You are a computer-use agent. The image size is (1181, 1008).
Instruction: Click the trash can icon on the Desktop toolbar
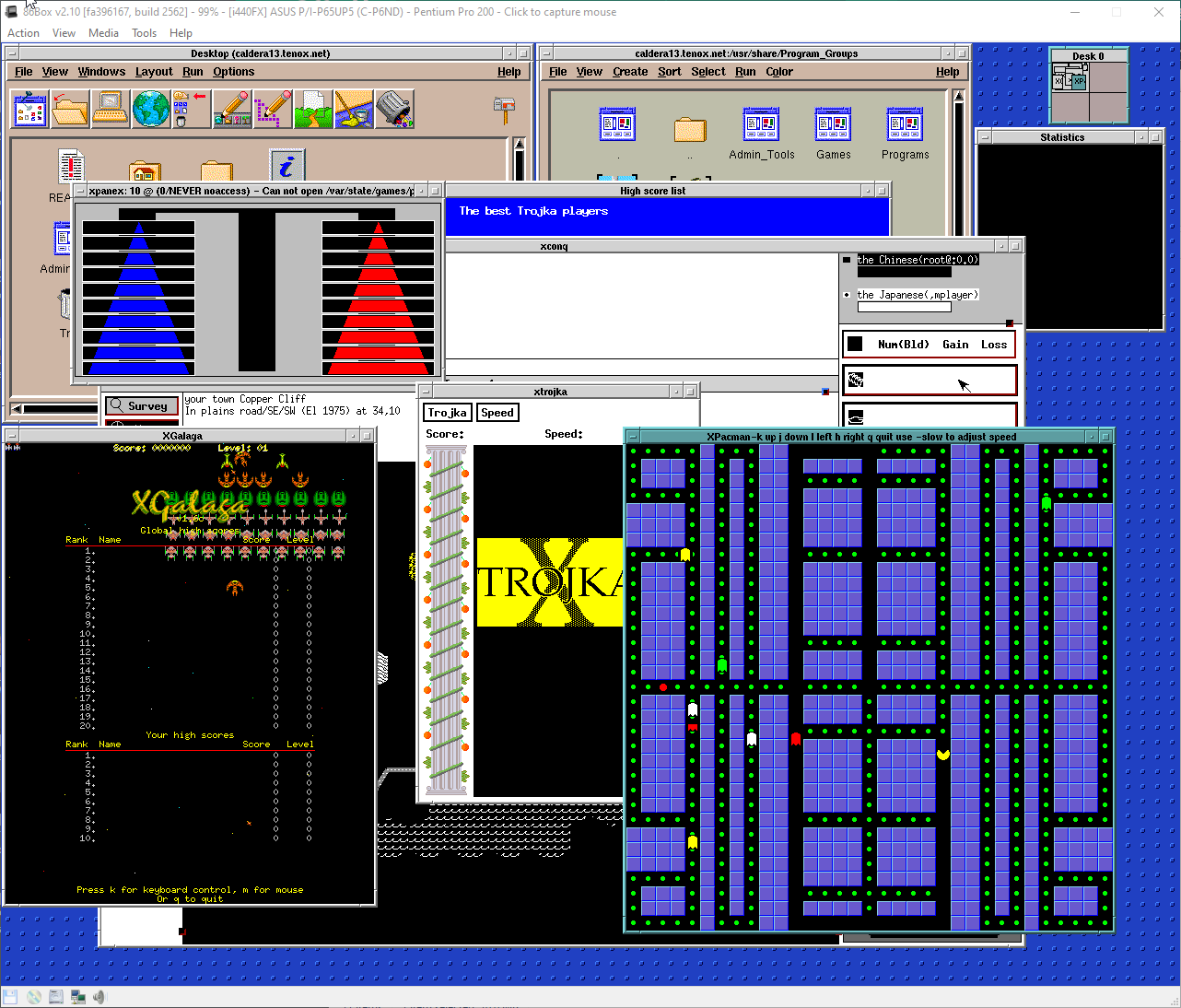tap(395, 109)
